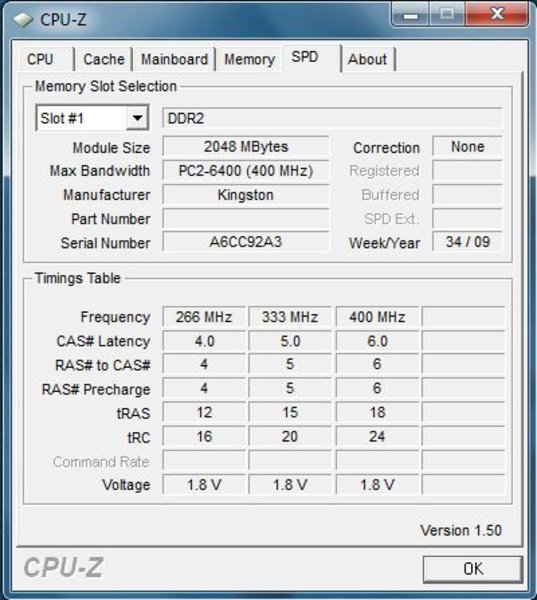
Task: Open the Slot #1 dropdown arrow
Action: click(x=137, y=118)
